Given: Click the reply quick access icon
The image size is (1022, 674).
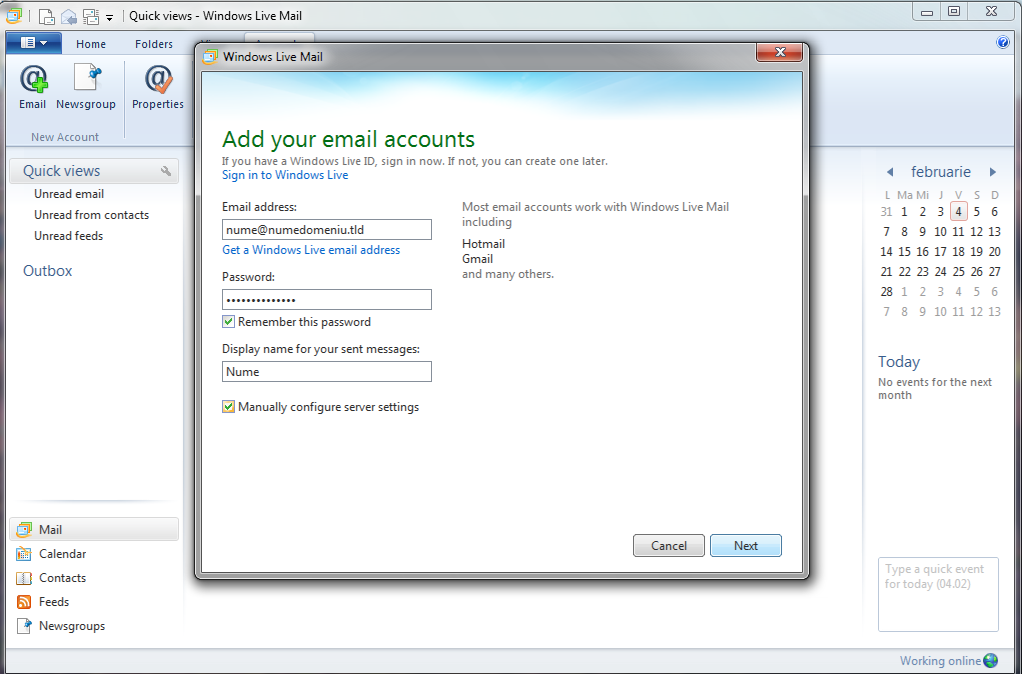Looking at the screenshot, I should tap(68, 16).
